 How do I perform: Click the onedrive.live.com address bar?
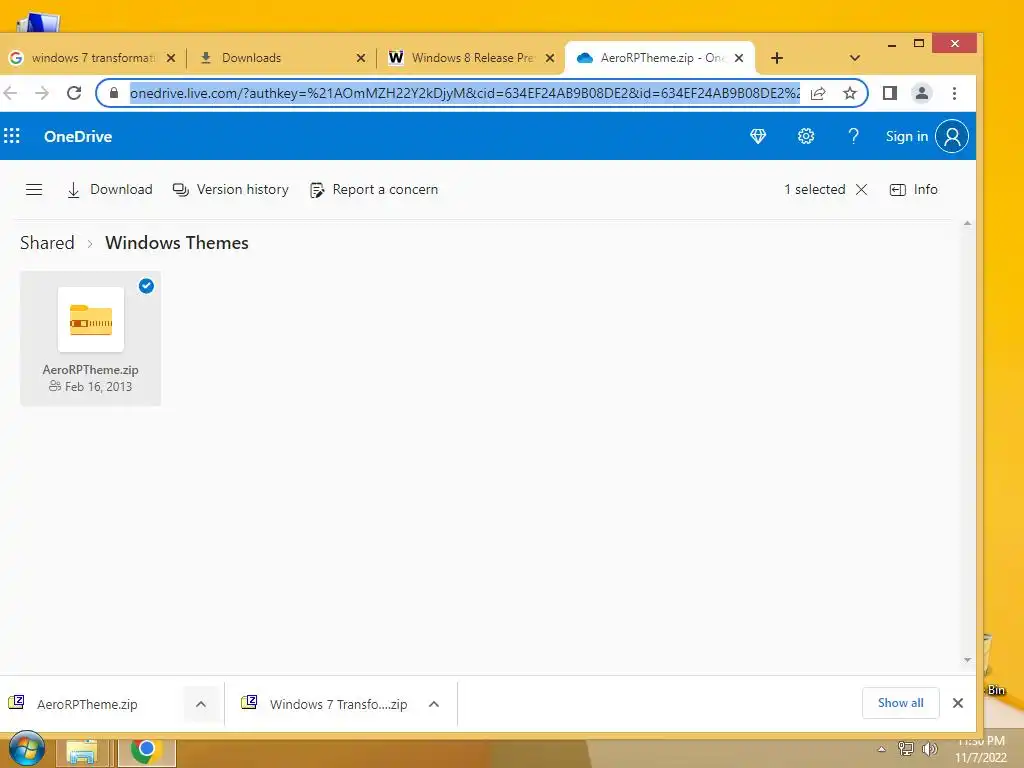464,93
